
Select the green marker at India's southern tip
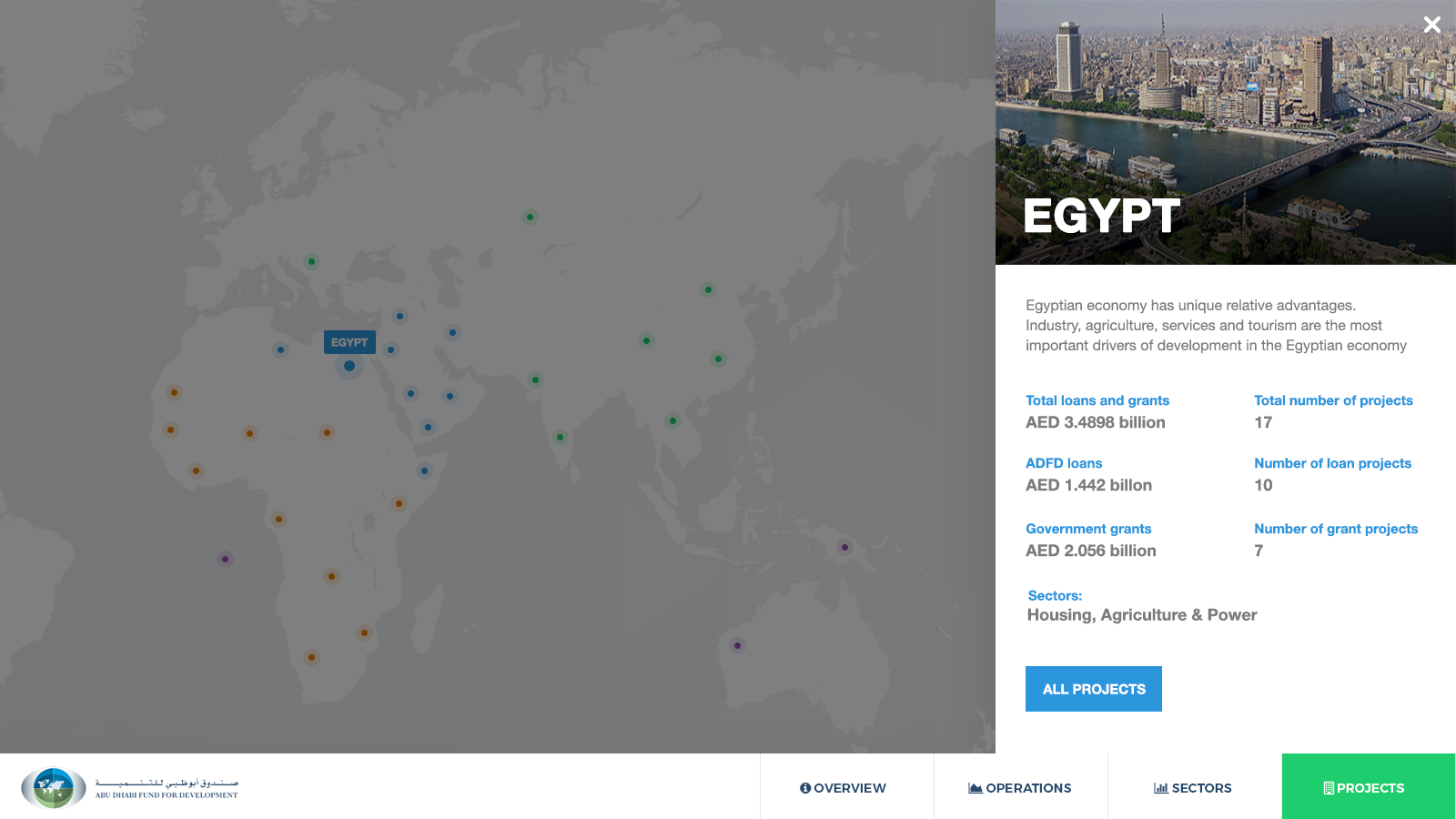[x=560, y=437]
